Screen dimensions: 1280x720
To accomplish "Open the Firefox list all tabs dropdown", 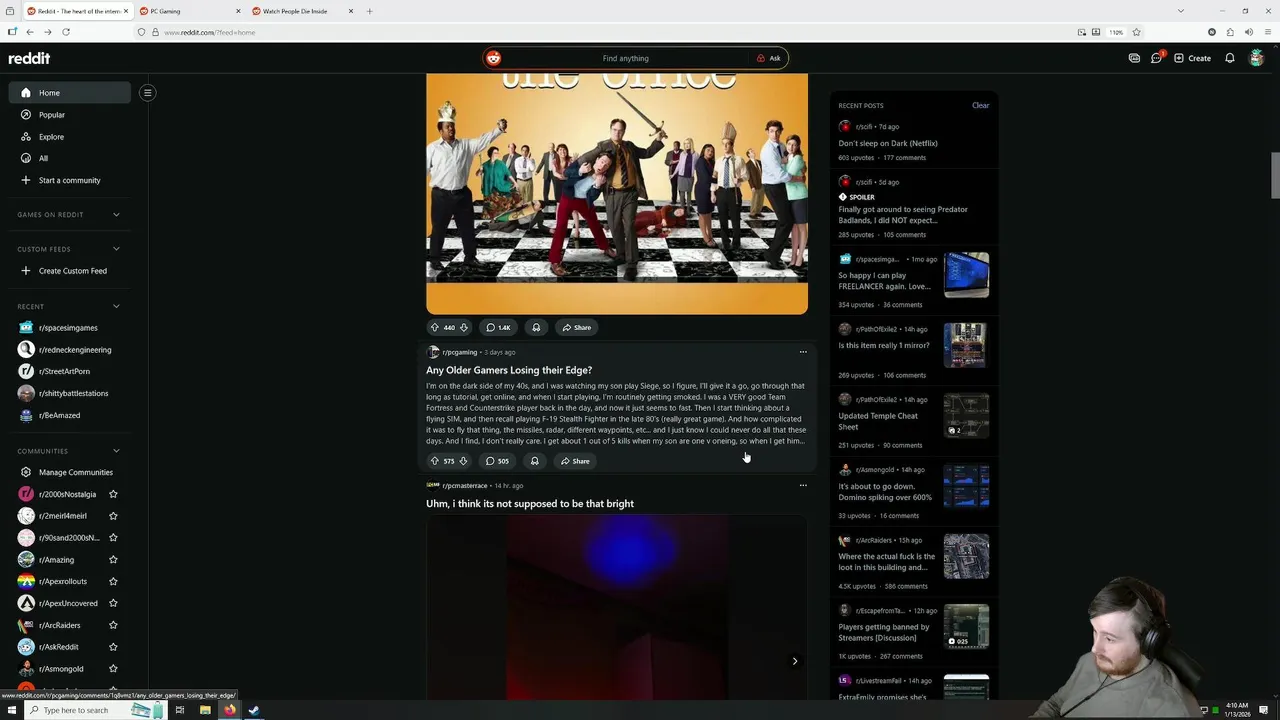I will [x=1180, y=11].
